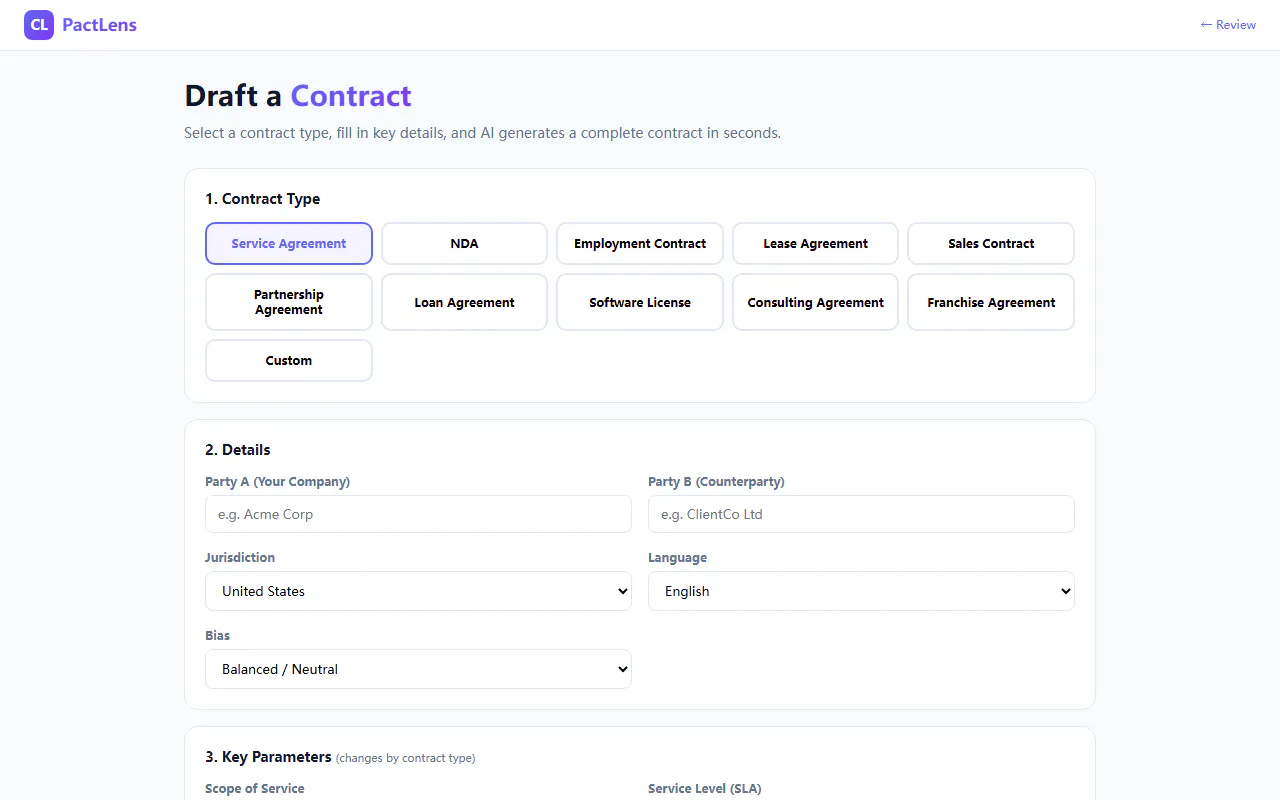Go back via the Review link
Viewport: 1280px width, 800px height.
pyautogui.click(x=1228, y=25)
